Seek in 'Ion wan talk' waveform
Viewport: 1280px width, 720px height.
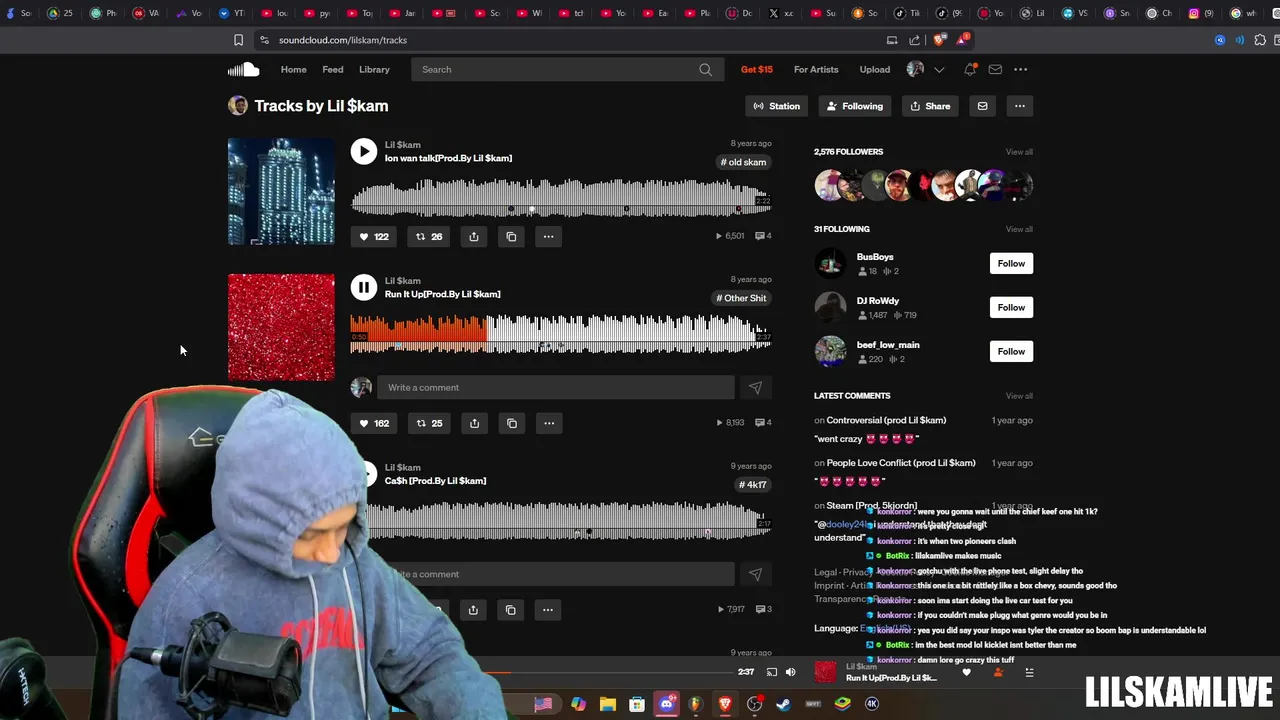pos(560,197)
